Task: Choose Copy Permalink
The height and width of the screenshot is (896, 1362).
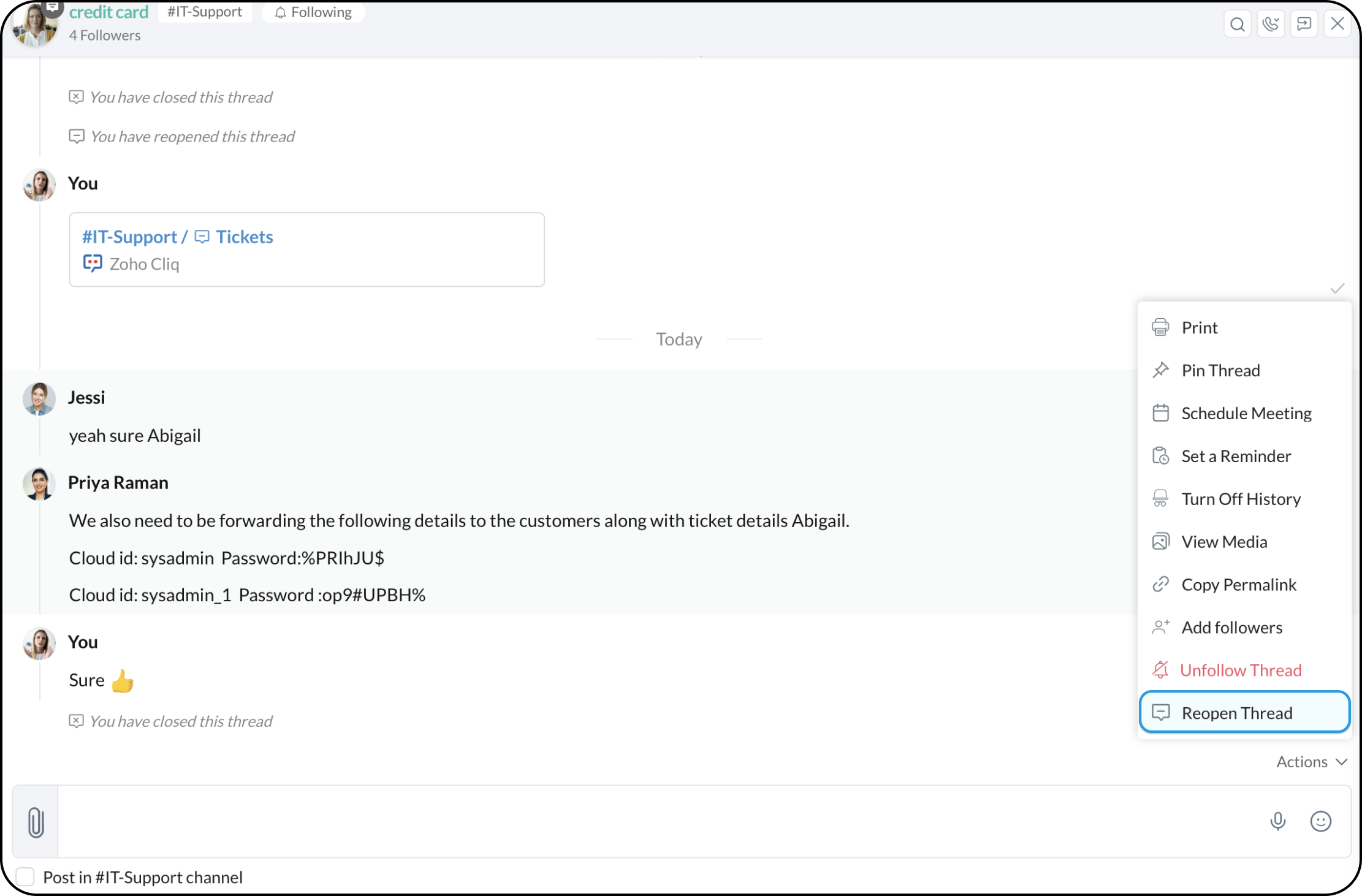Action: click(x=1244, y=585)
